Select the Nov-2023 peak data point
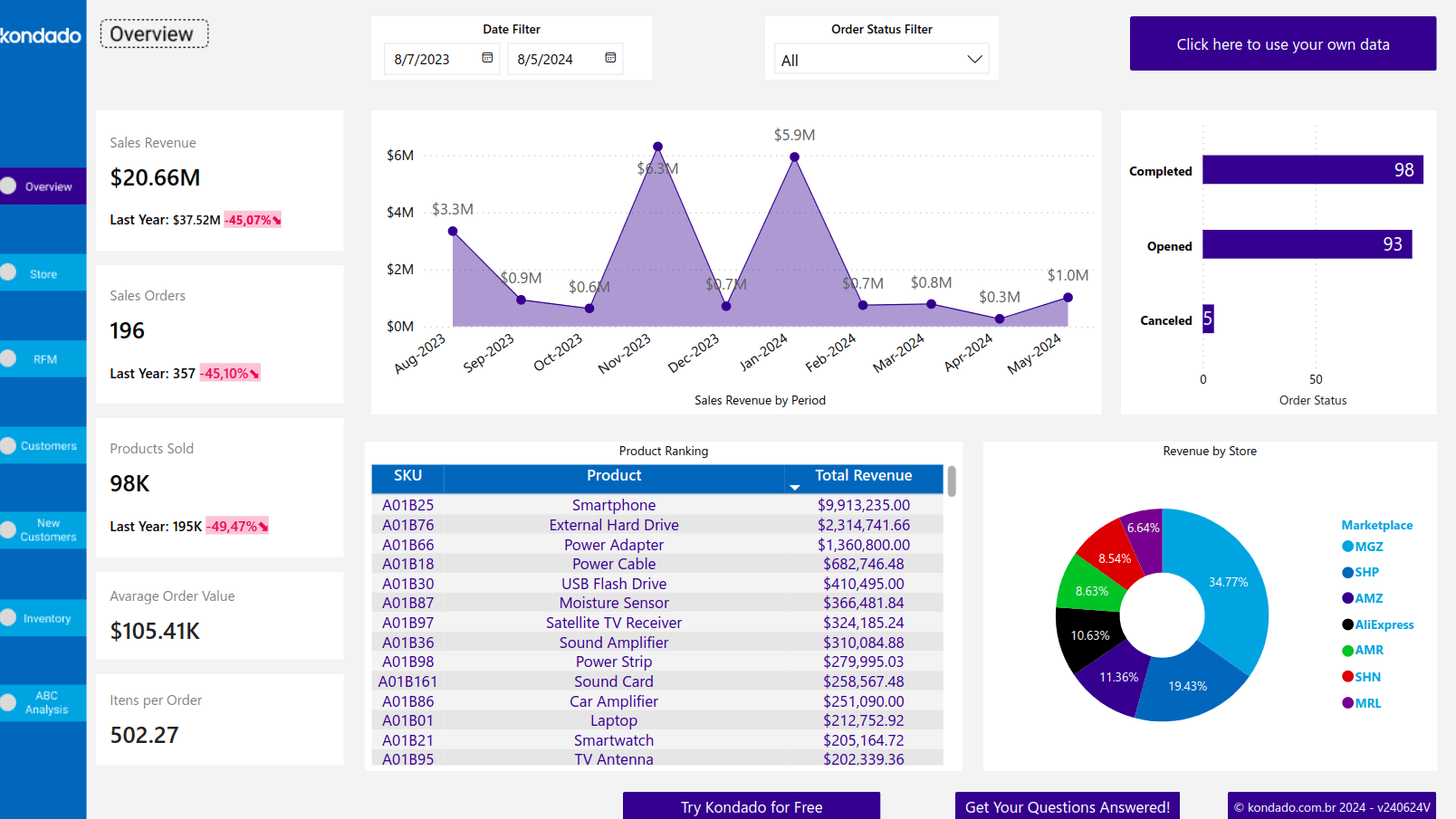The image size is (1456, 819). click(657, 147)
